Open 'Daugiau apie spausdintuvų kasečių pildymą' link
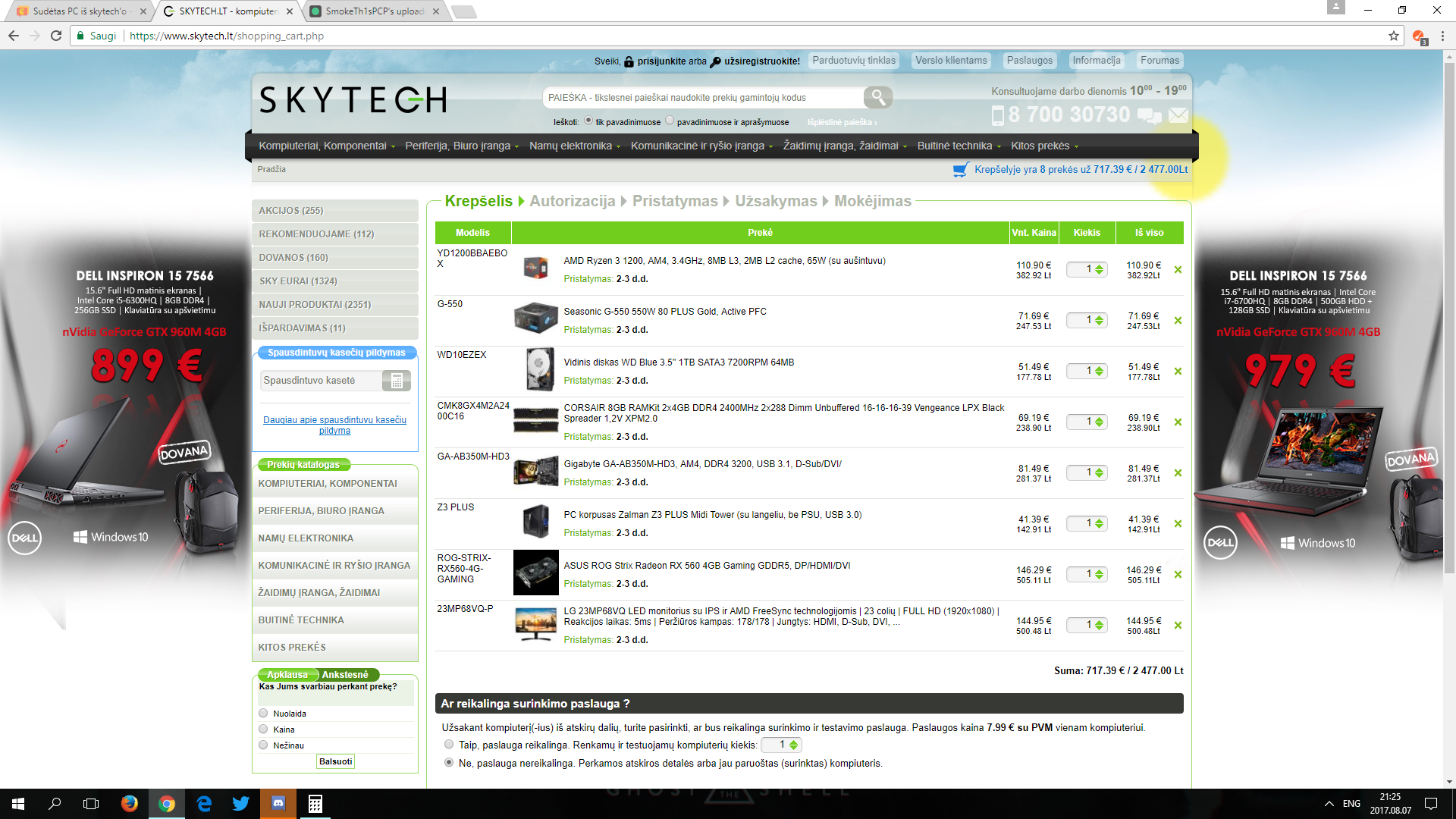This screenshot has height=819, width=1456. point(334,425)
